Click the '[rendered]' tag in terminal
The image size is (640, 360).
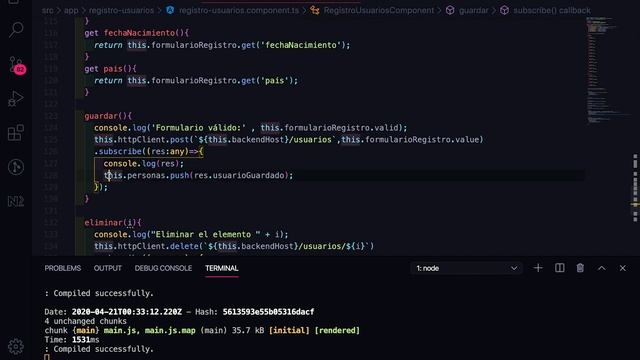click(337, 330)
